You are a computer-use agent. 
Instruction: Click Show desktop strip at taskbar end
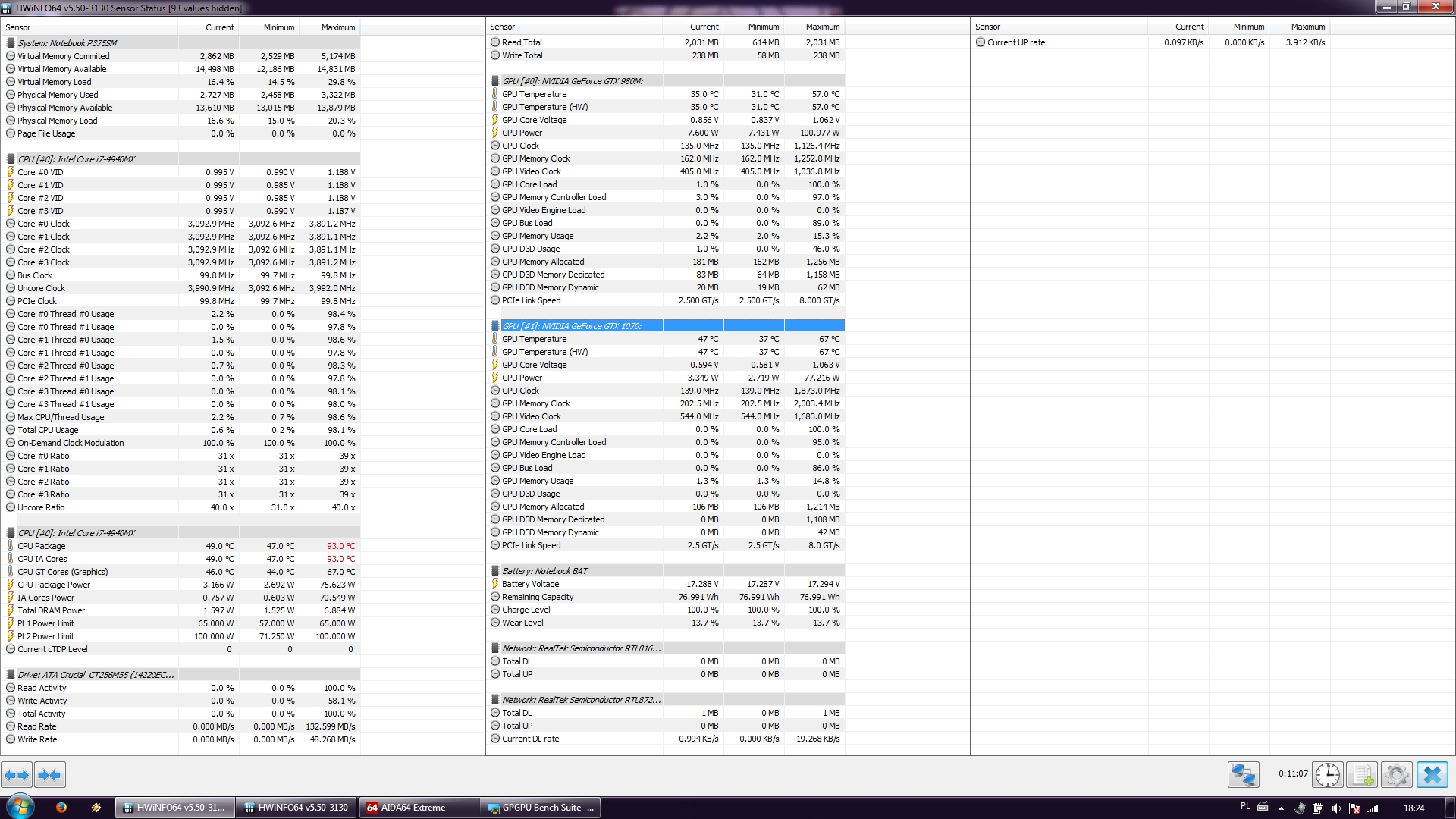tap(1450, 808)
